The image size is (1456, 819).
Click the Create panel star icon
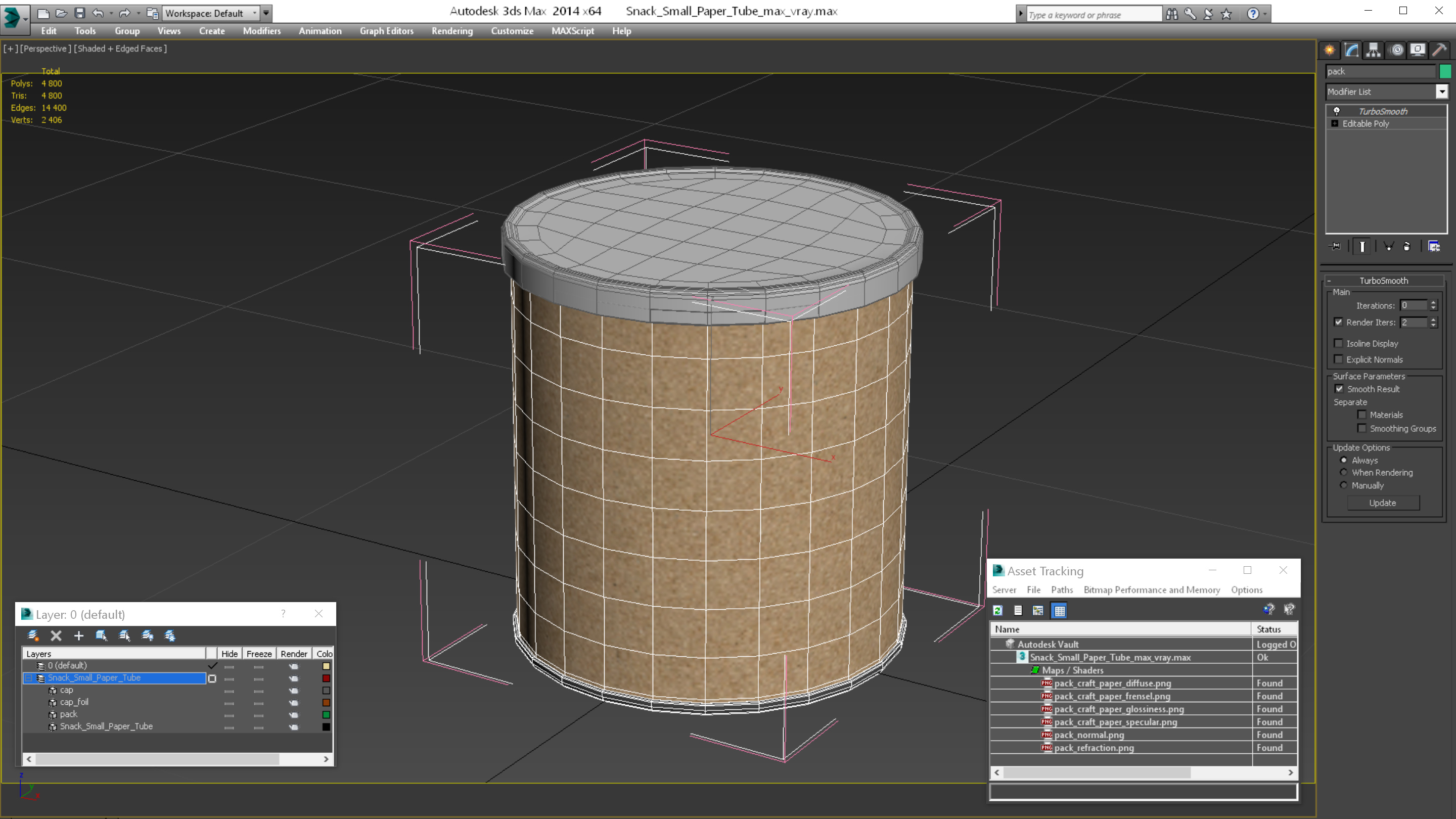pos(1330,51)
